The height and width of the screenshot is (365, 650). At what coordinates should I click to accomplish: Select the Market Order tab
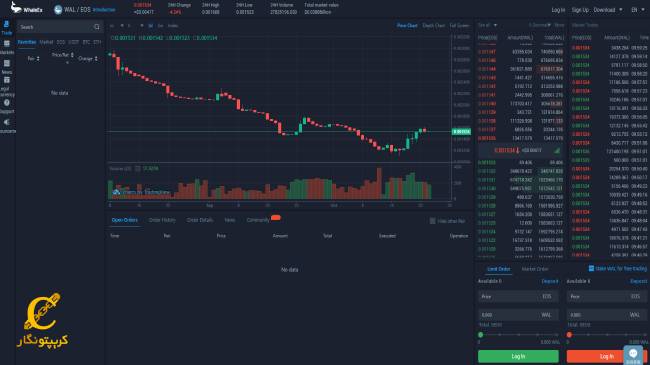coord(535,269)
